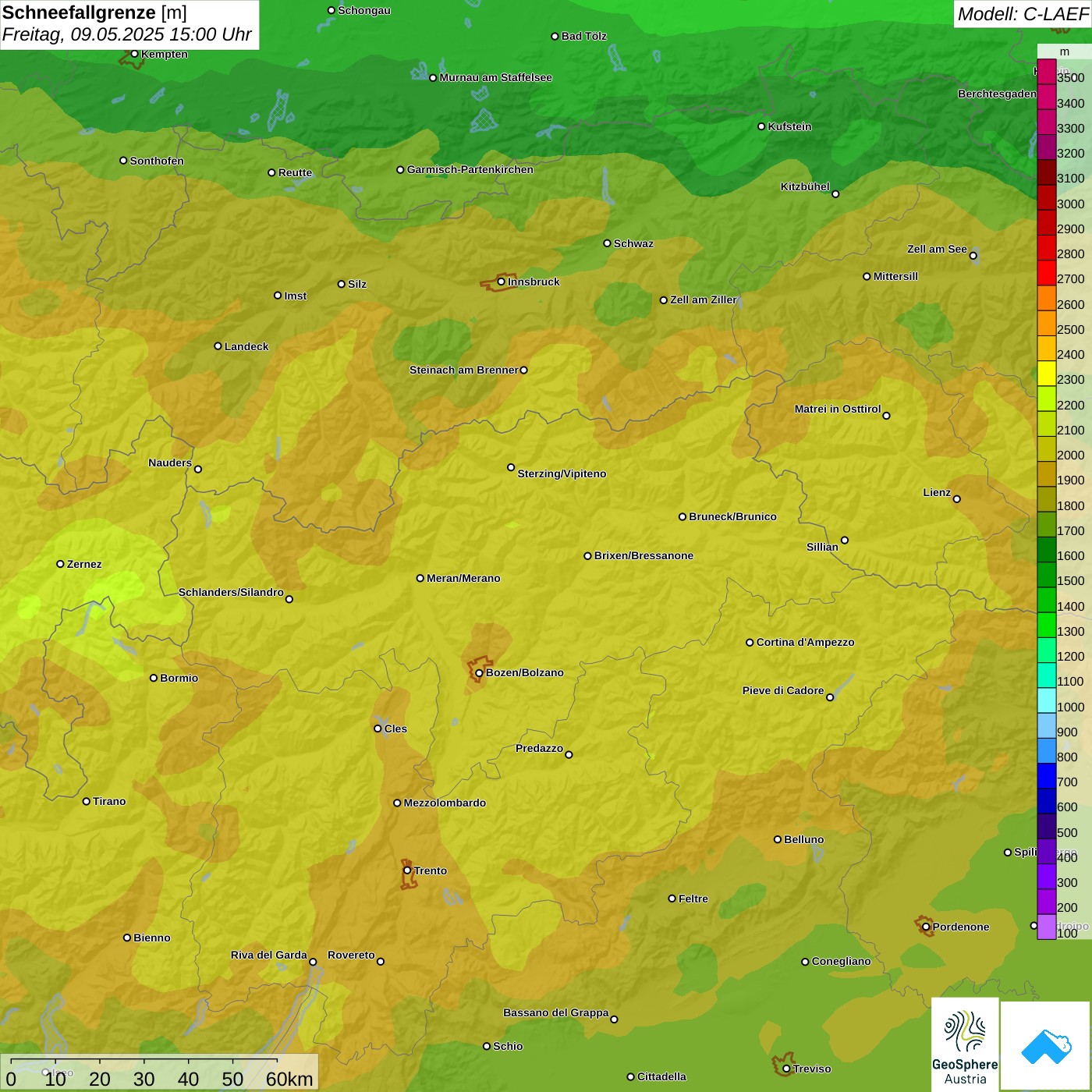The height and width of the screenshot is (1092, 1092).
Task: Click the Innsbruck city marker
Action: (501, 282)
